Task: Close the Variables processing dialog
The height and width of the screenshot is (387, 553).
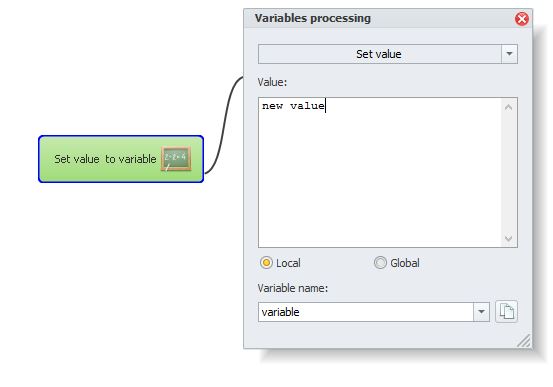Action: [x=522, y=19]
